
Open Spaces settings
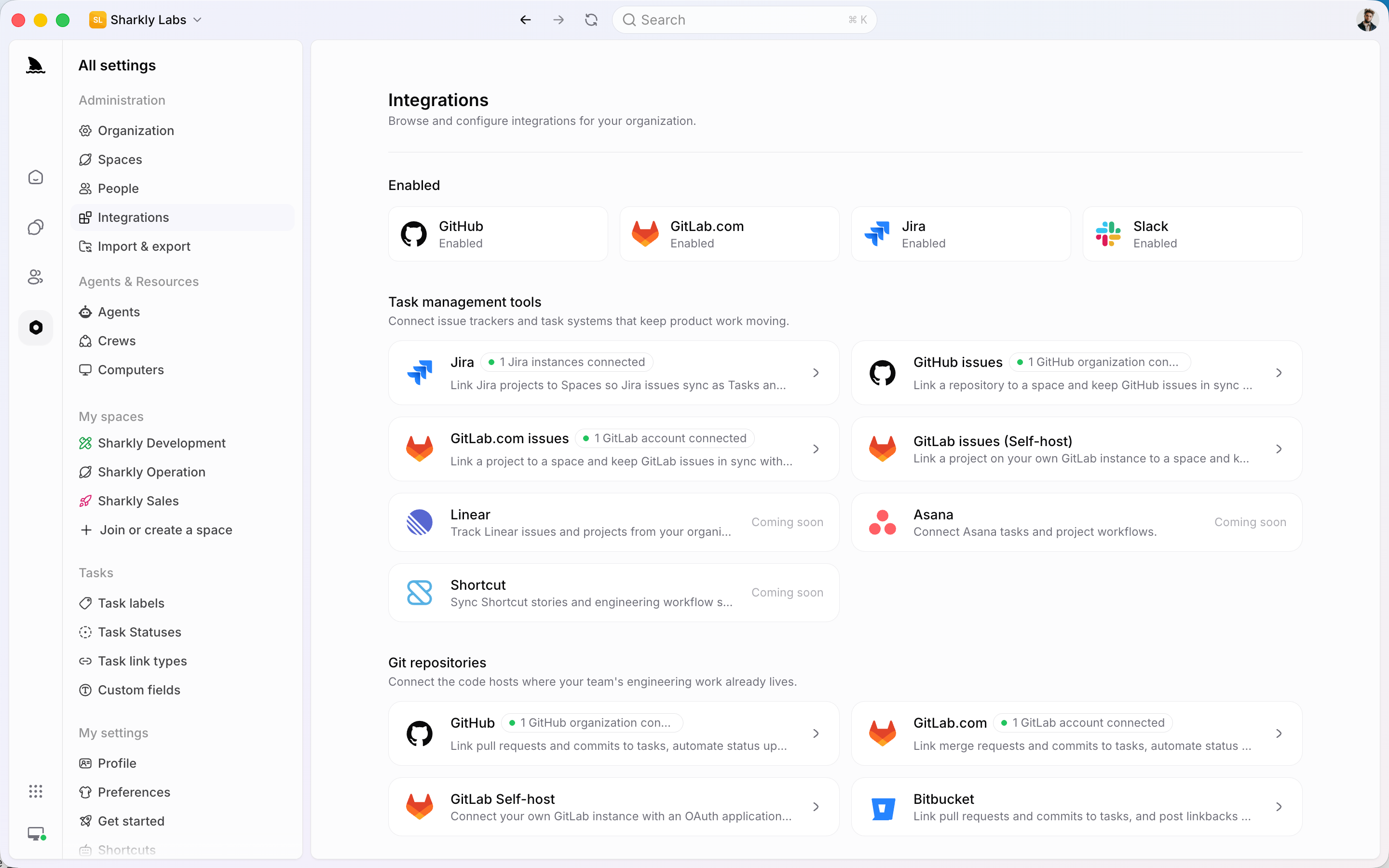(x=182, y=160)
